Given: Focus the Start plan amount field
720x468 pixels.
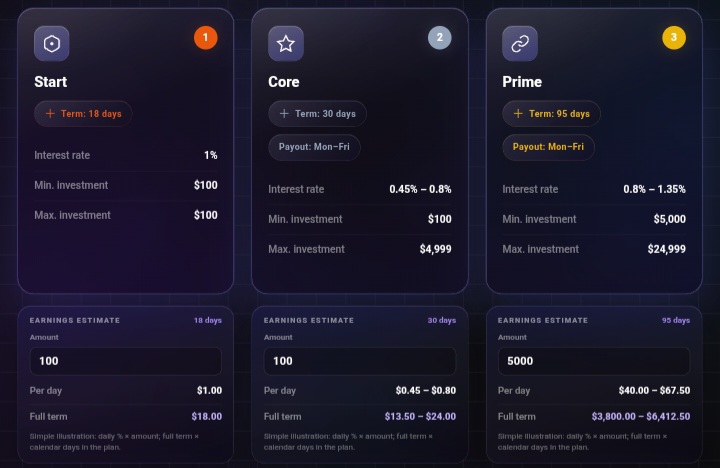Looking at the screenshot, I should click(126, 361).
